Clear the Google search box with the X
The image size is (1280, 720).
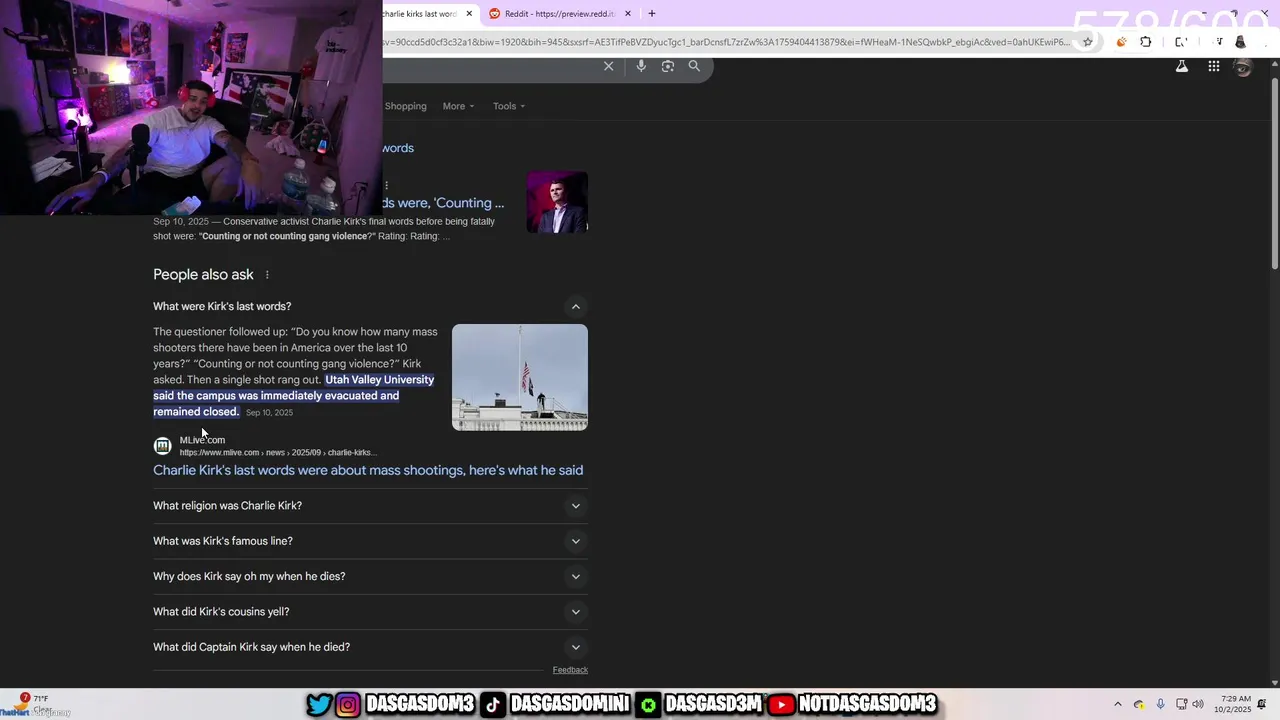tap(608, 66)
